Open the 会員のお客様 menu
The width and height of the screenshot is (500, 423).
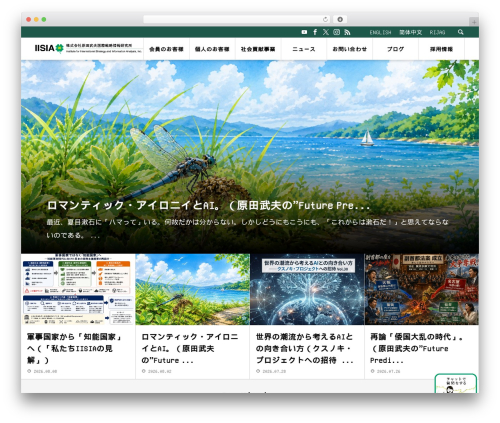(166, 49)
